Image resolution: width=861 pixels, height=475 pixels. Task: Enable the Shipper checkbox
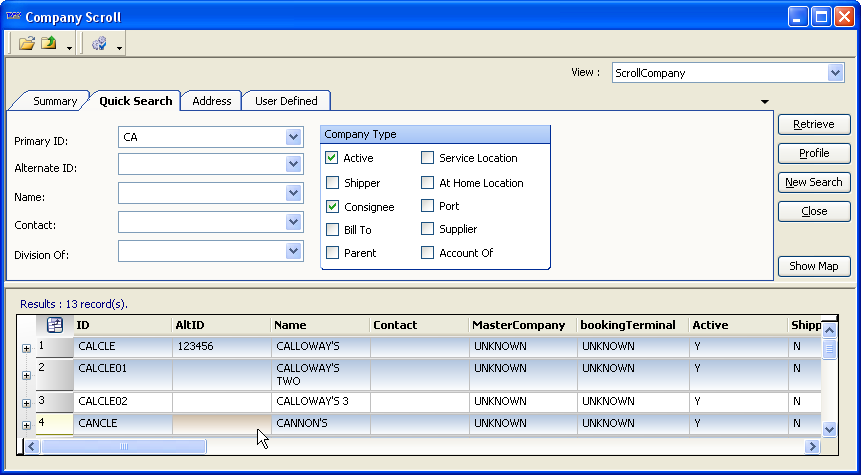[x=332, y=183]
